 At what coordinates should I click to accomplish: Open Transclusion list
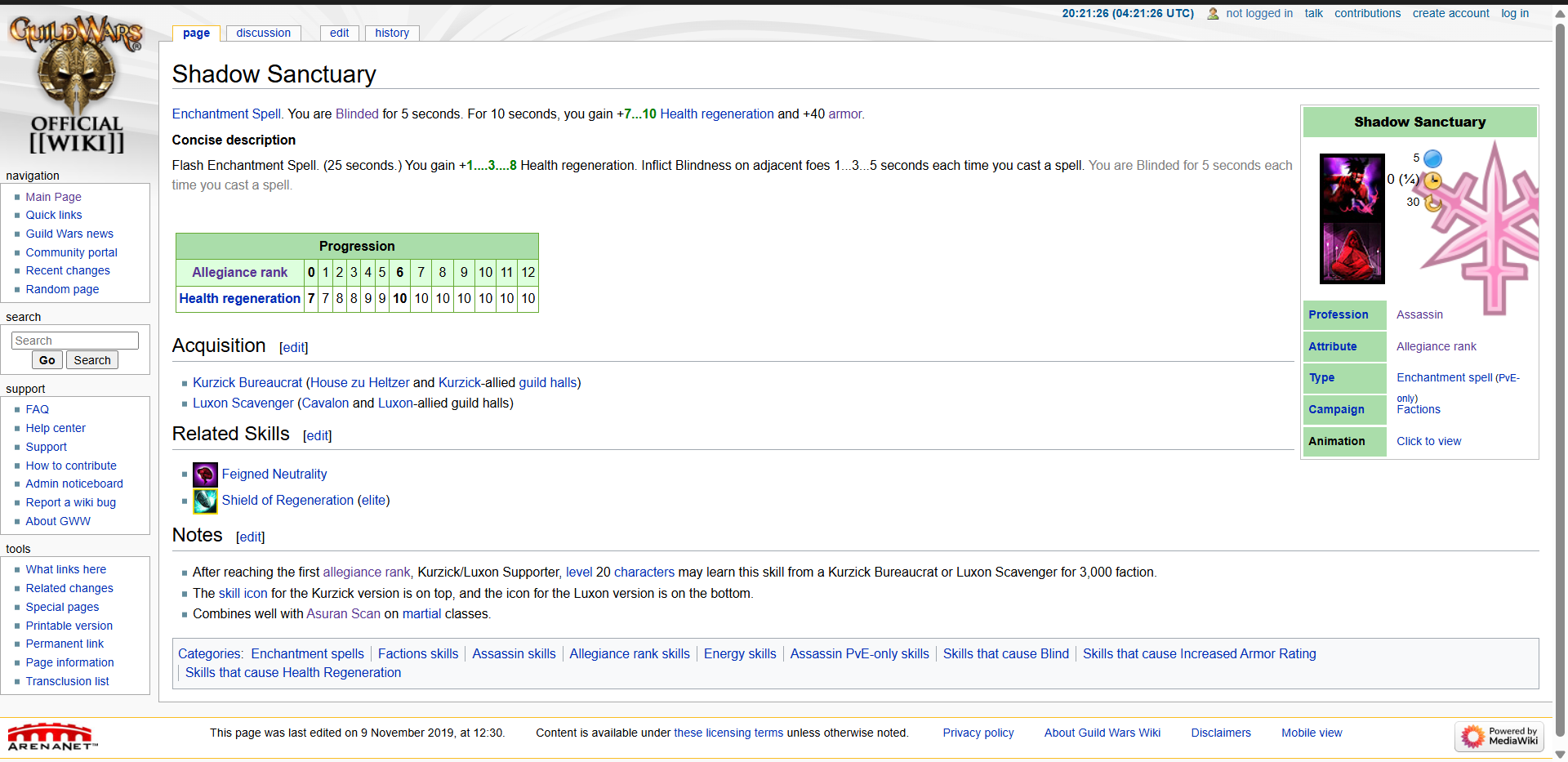click(67, 681)
